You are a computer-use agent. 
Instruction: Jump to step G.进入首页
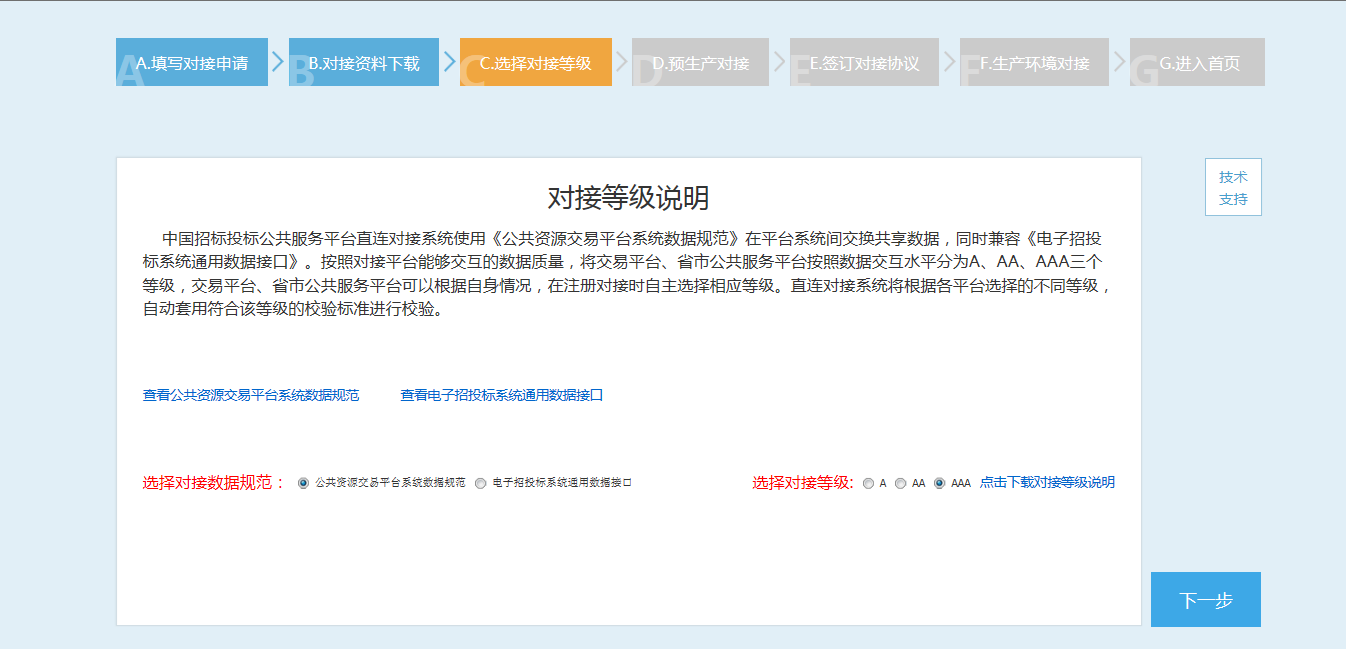coord(1198,63)
